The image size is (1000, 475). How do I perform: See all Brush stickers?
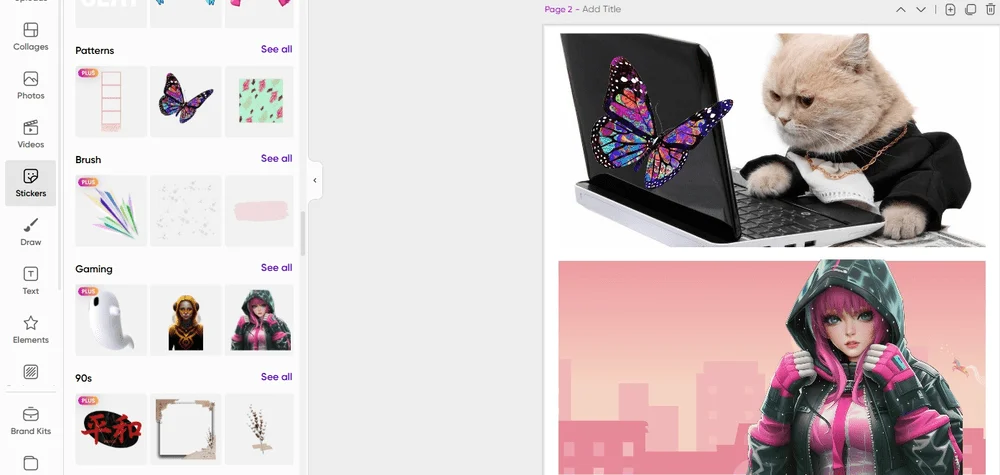point(277,158)
